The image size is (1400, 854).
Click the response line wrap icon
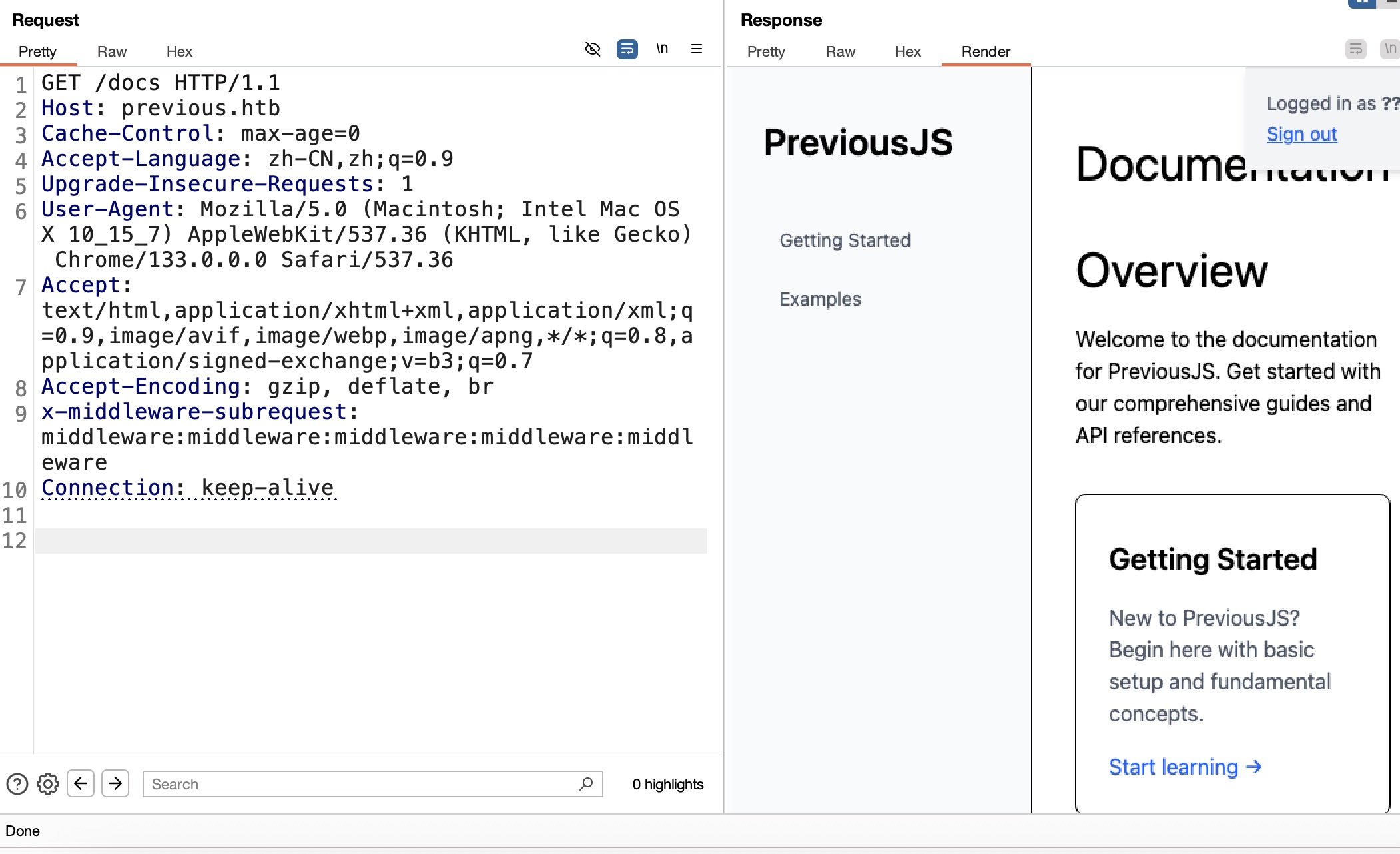(1355, 49)
